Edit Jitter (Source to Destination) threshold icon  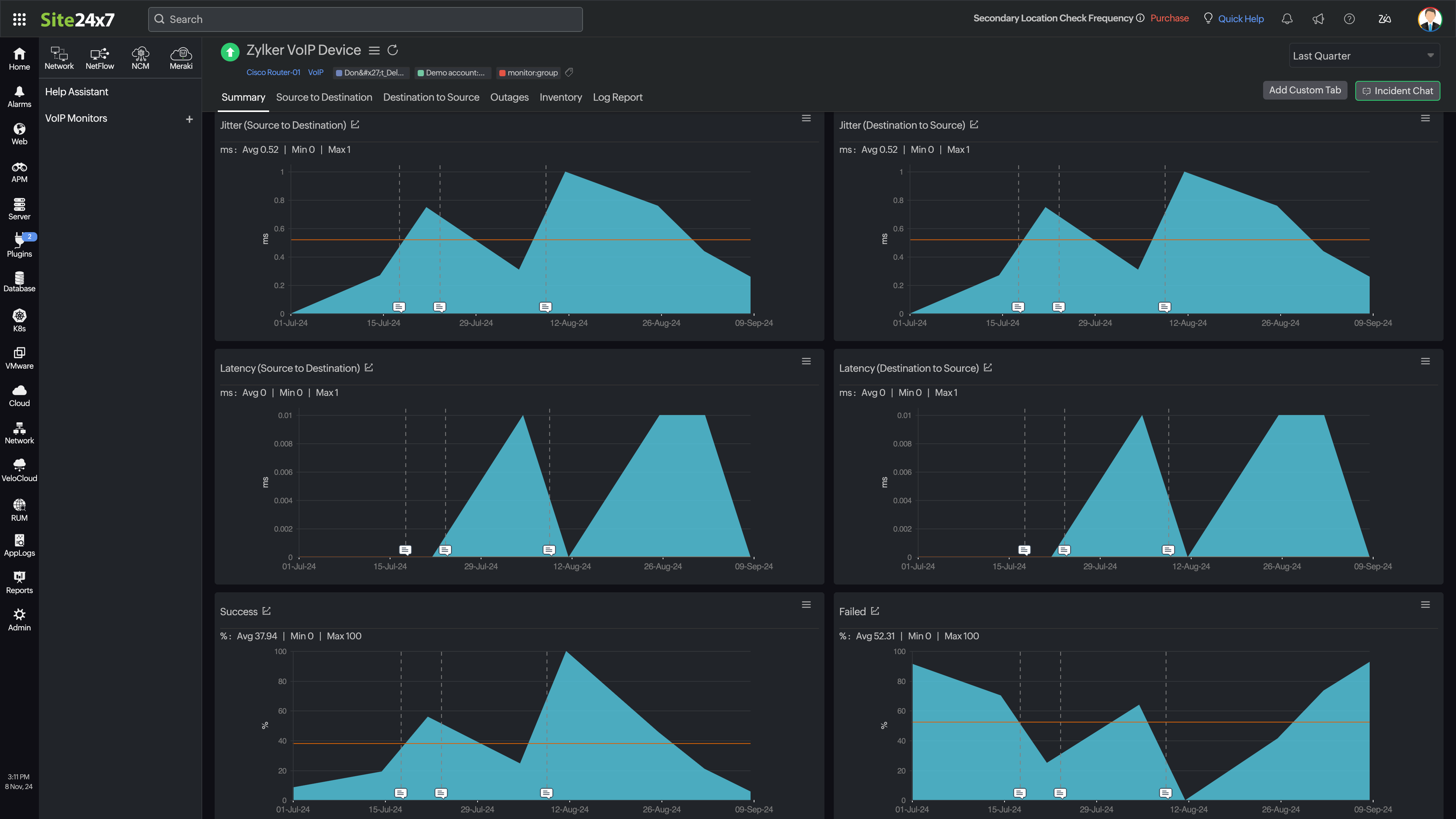(x=355, y=124)
